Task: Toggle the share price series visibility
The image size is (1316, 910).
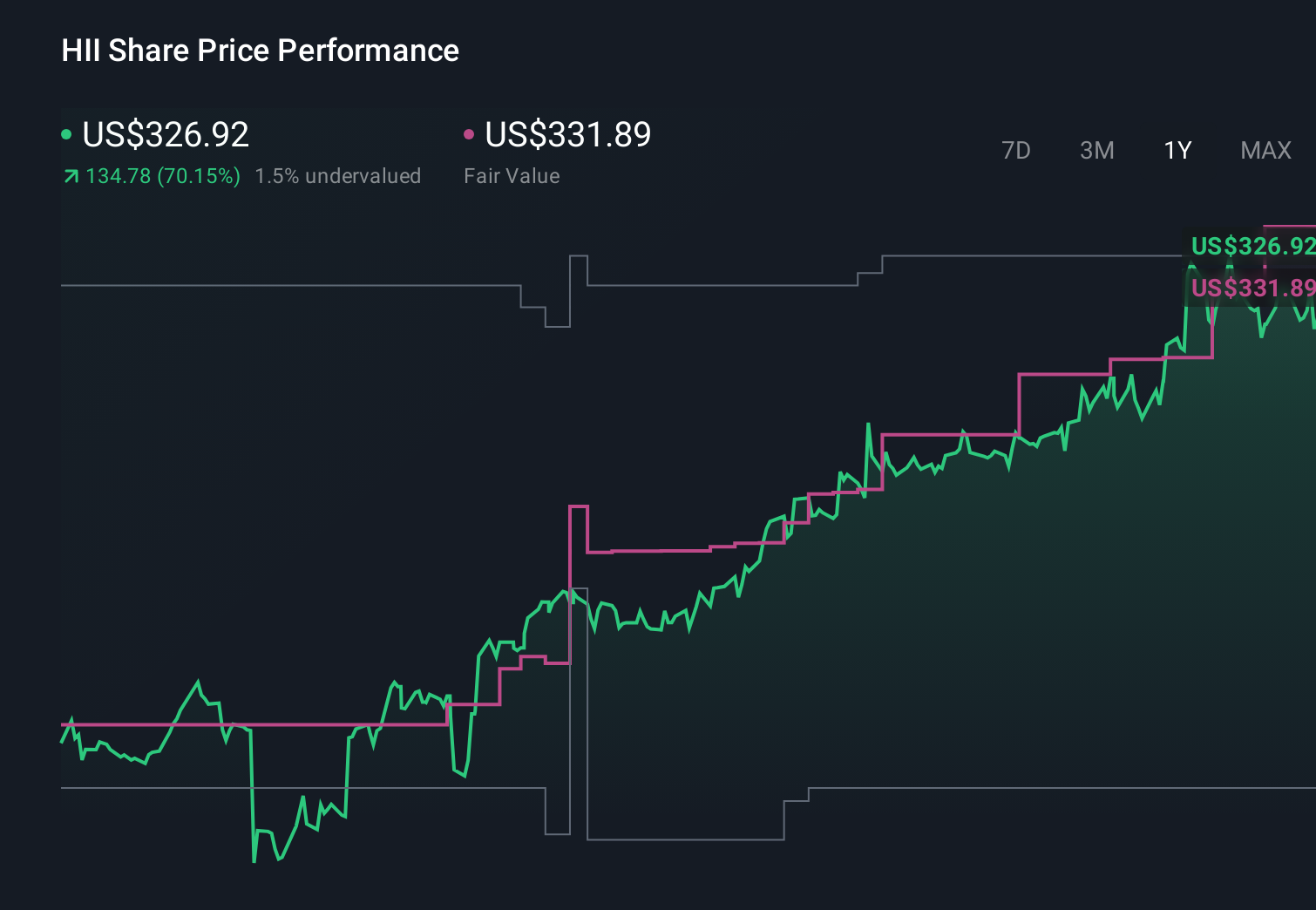Action: point(67,133)
